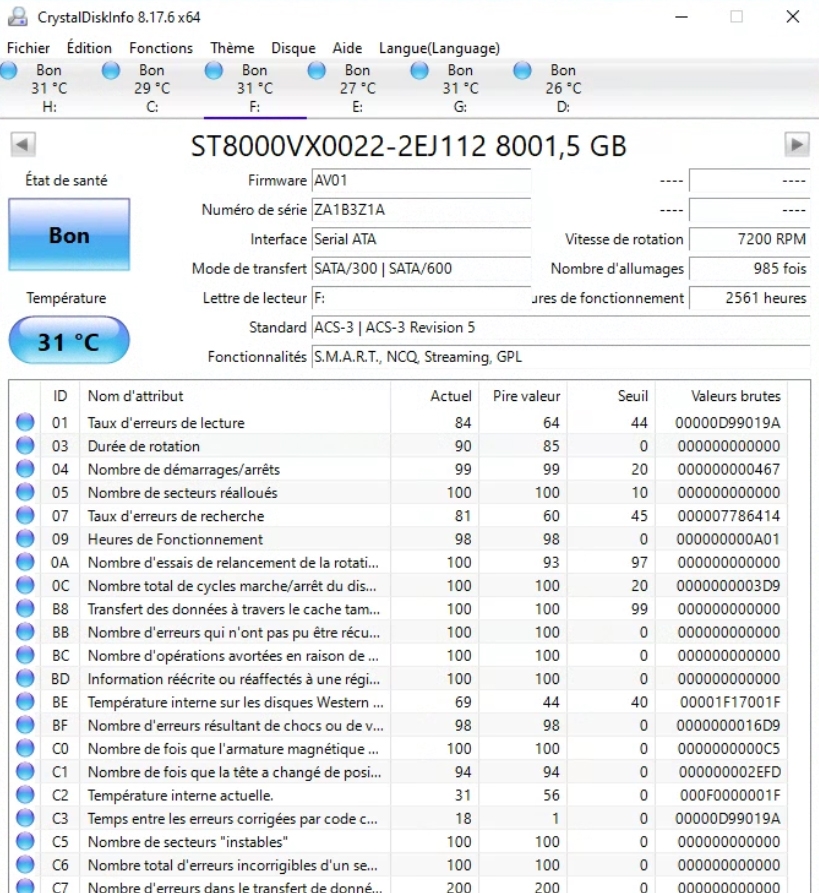Viewport: 819px width, 893px height.
Task: Switch to the F: disk tab
Action: [254, 88]
